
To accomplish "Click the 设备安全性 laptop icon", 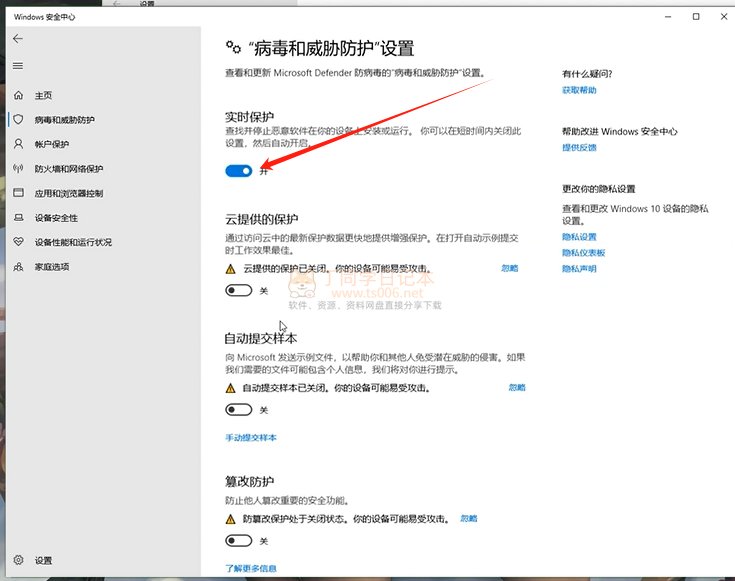I will point(18,218).
